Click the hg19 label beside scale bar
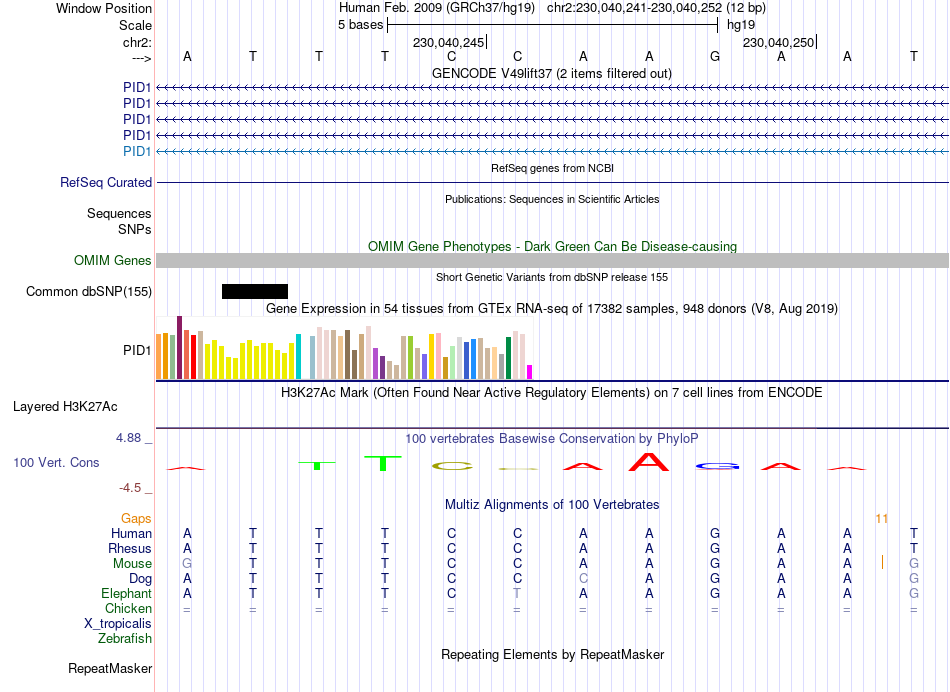950x692 pixels. click(741, 25)
